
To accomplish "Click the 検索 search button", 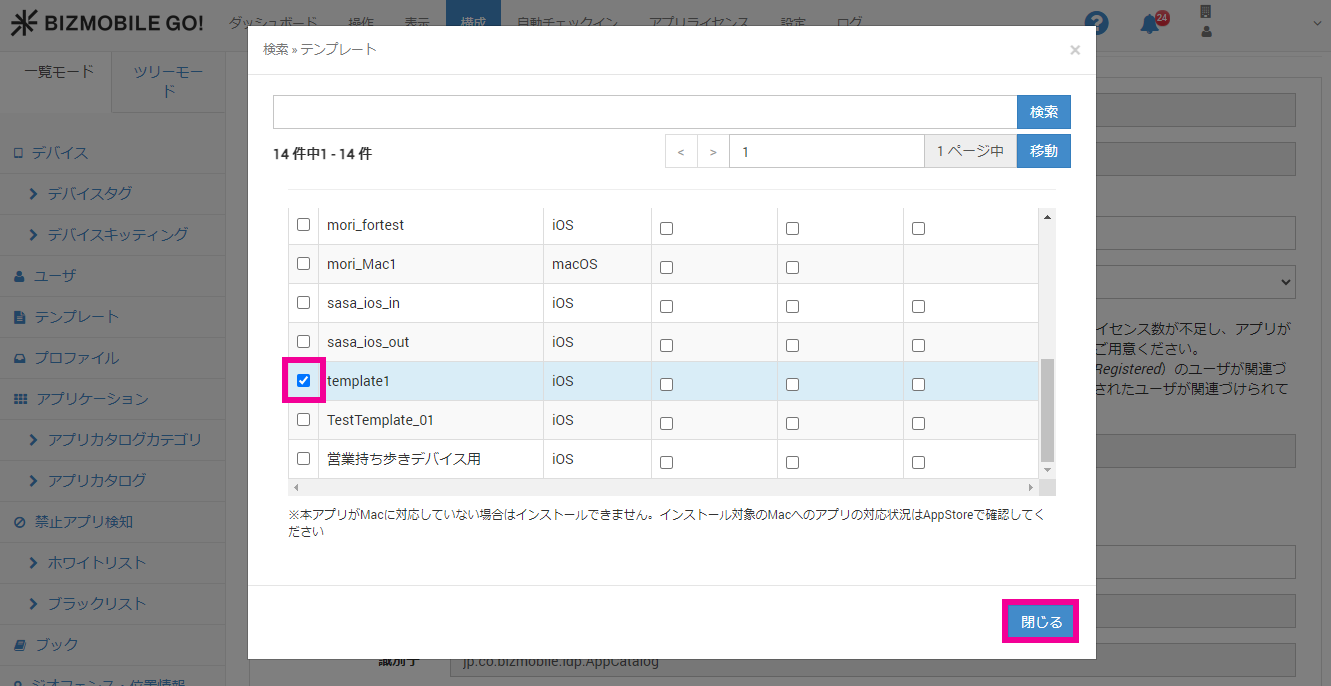I will tap(1043, 112).
